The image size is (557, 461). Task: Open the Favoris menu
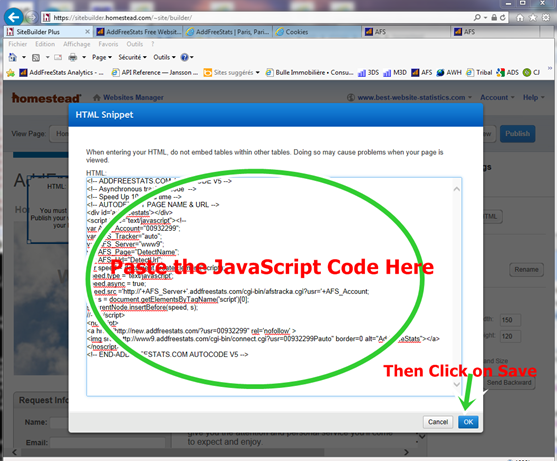(108, 44)
